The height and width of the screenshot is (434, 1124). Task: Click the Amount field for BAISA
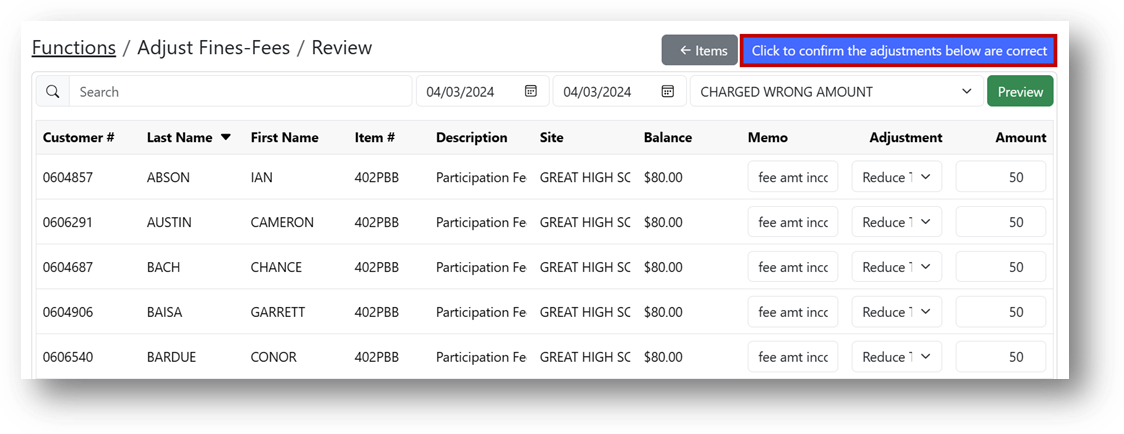1001,312
